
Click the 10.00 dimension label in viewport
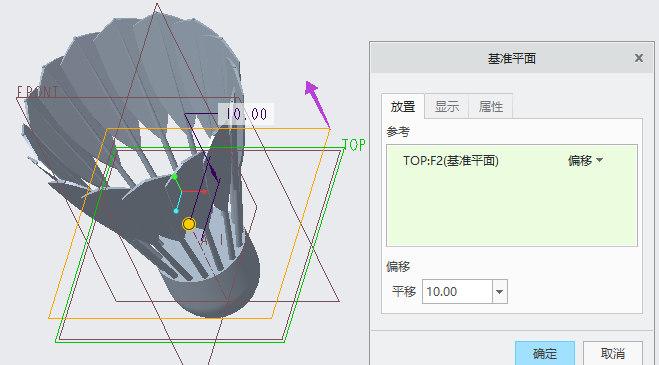click(246, 114)
